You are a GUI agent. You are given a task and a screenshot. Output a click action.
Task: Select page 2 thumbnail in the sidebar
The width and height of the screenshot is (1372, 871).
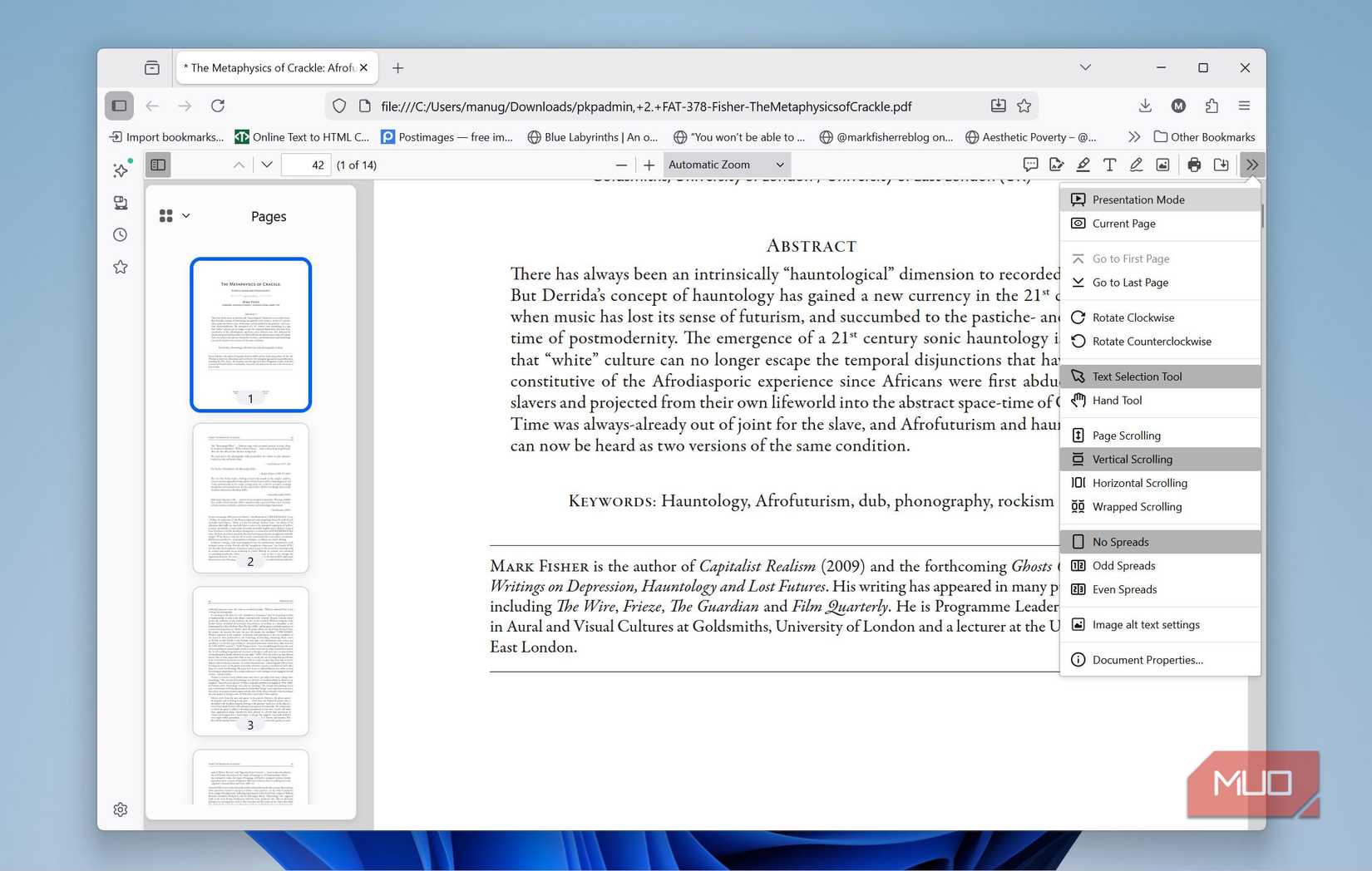(249, 498)
